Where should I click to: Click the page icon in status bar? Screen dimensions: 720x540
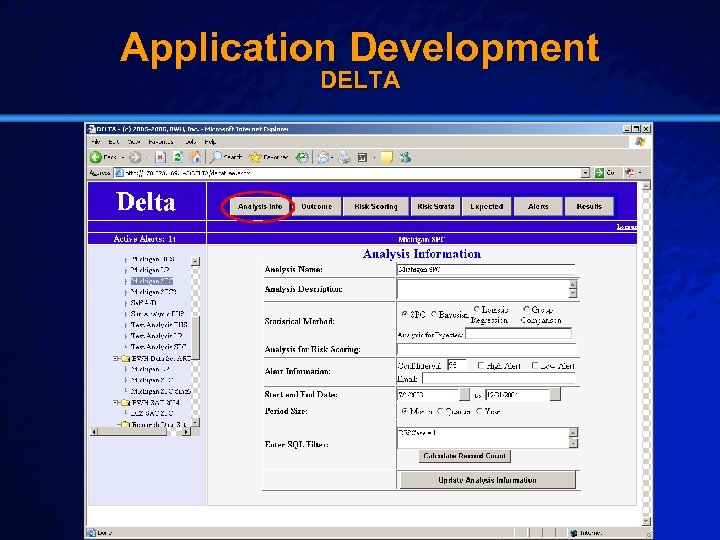coord(91,533)
